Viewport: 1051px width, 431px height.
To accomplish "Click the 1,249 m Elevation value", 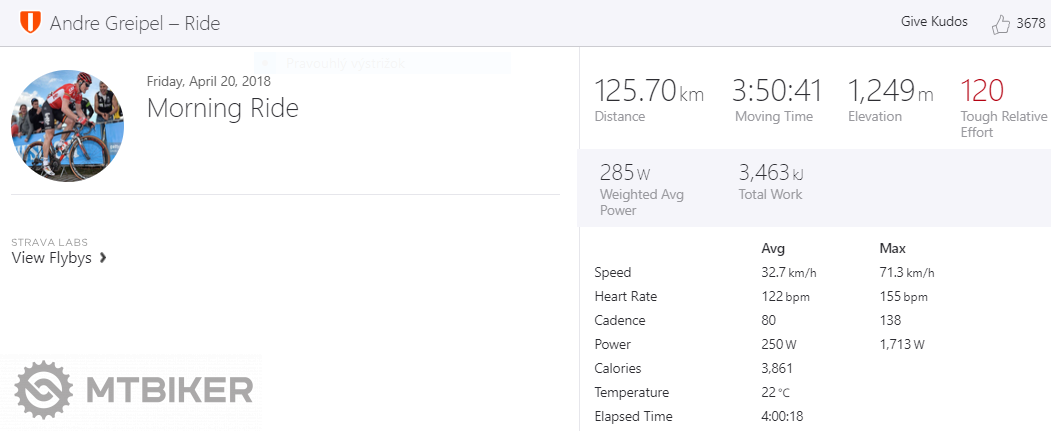I will (x=890, y=91).
